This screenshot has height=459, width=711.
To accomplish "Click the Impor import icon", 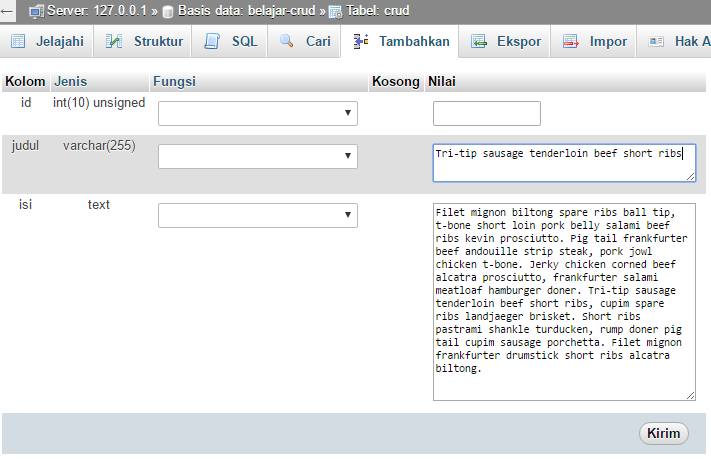I will [x=571, y=42].
